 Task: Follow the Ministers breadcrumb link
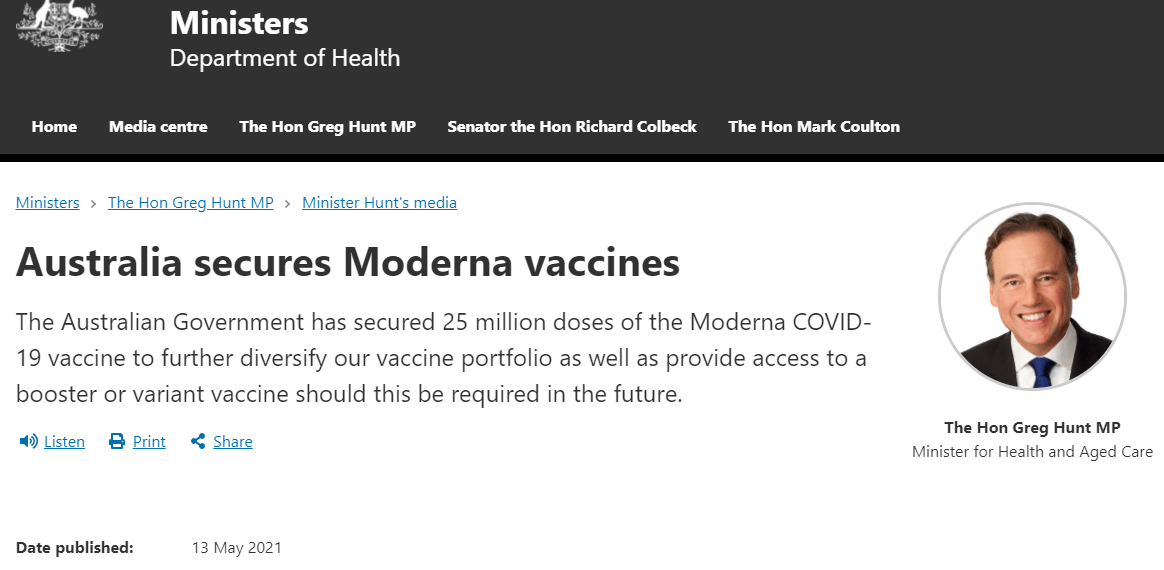(48, 203)
